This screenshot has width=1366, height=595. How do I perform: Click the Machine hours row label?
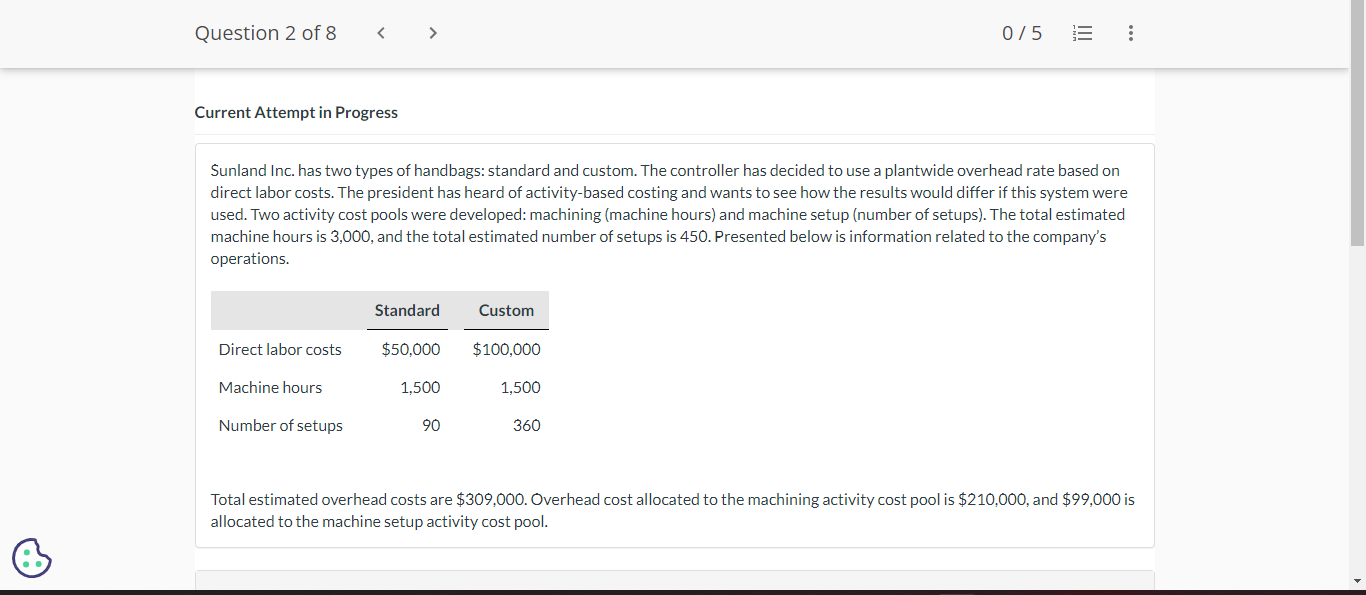[x=270, y=387]
